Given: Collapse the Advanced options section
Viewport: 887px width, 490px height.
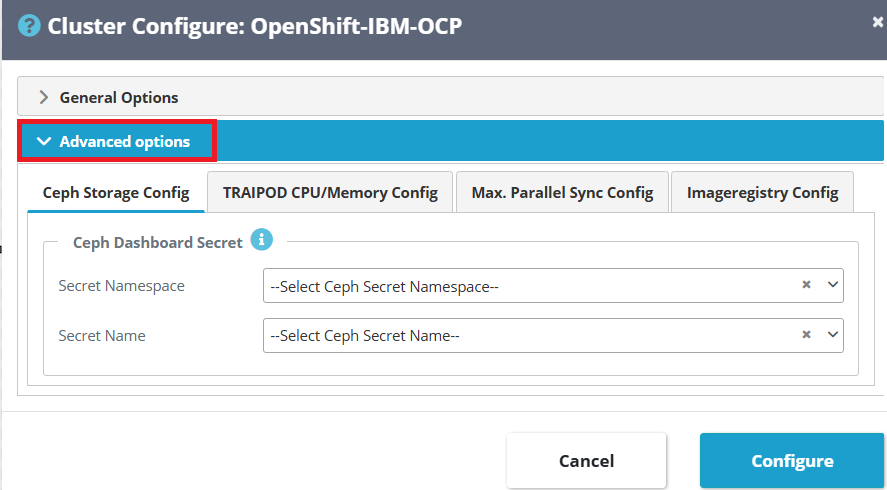Looking at the screenshot, I should 450,141.
